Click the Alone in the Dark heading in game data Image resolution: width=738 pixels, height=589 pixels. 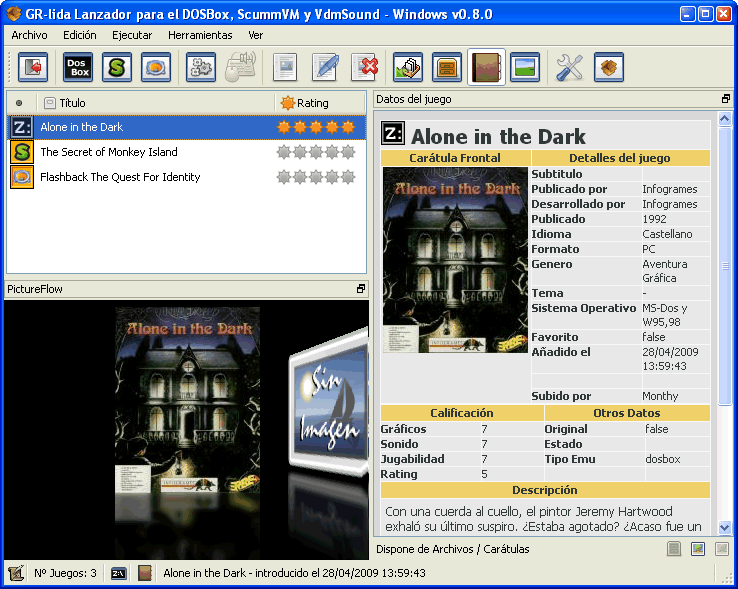tap(498, 137)
